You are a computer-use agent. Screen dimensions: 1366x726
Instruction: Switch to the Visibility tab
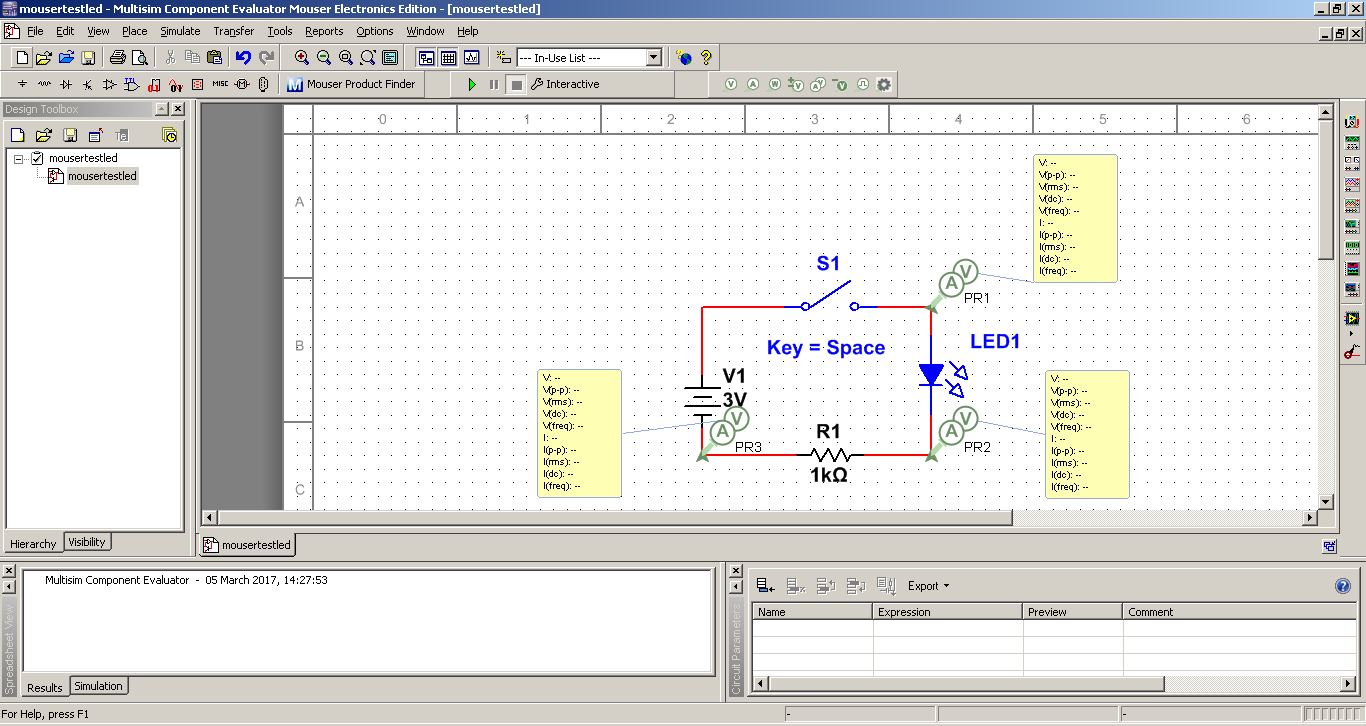pyautogui.click(x=87, y=542)
